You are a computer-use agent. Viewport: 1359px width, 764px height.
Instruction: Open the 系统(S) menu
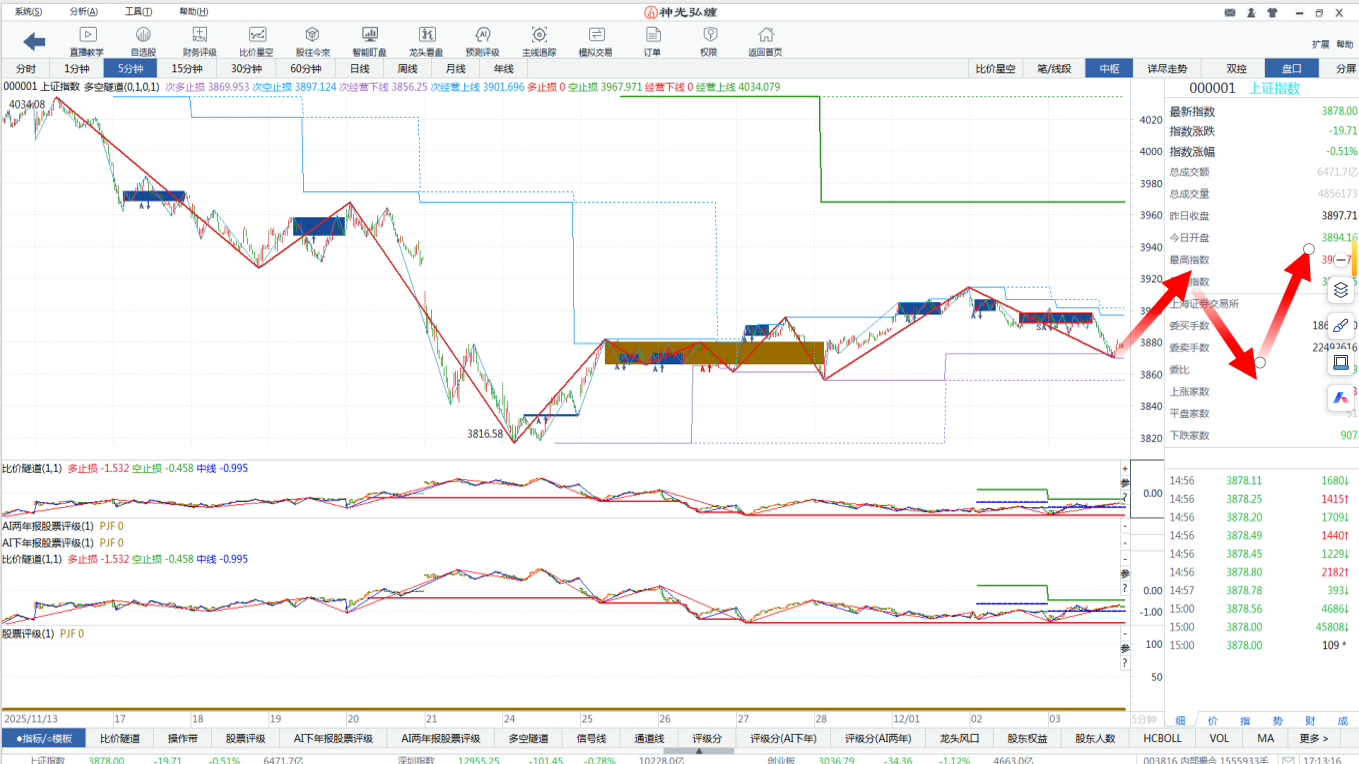[28, 12]
